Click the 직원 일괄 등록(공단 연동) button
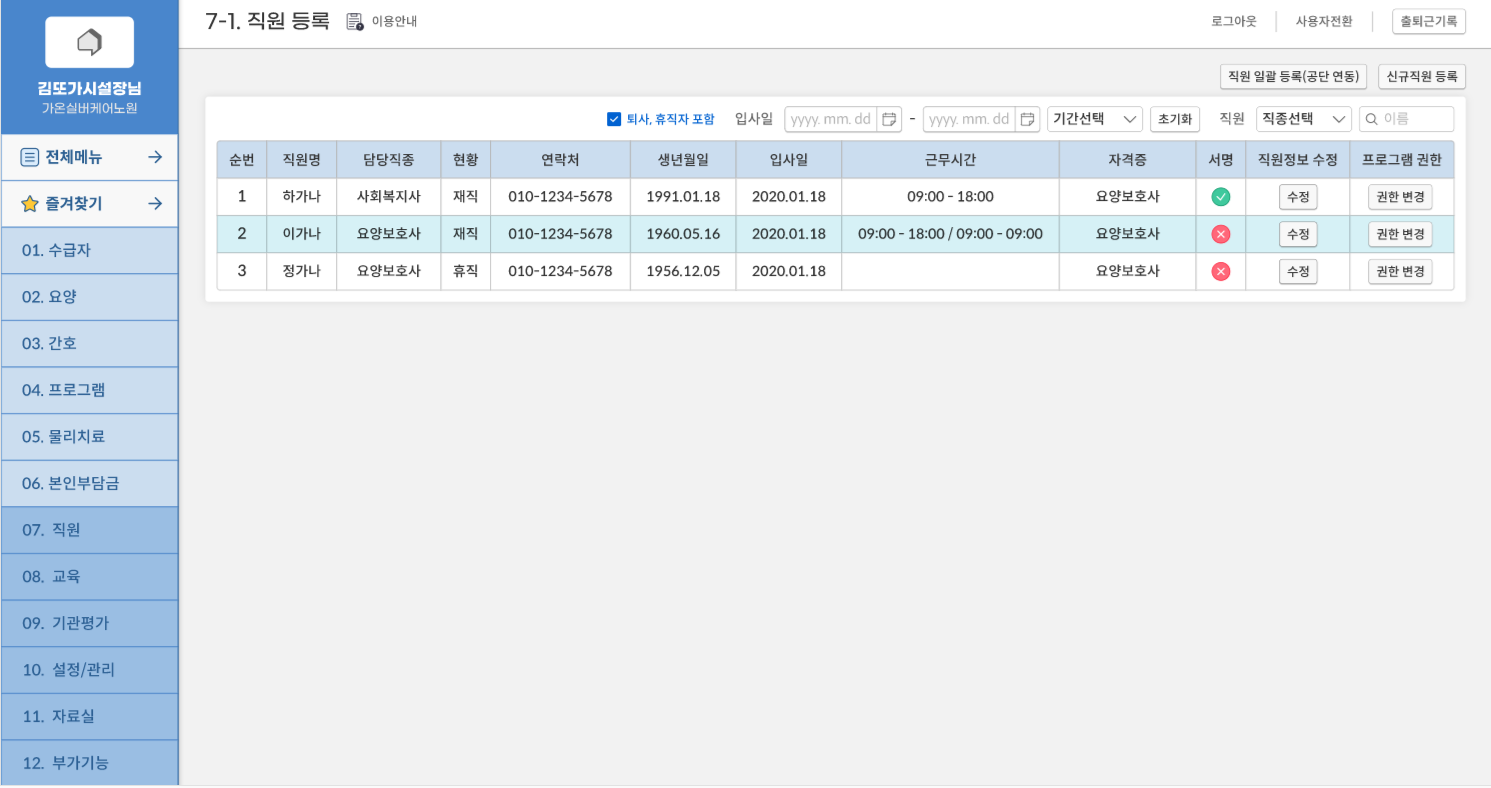The height and width of the screenshot is (788, 1491). (1293, 76)
